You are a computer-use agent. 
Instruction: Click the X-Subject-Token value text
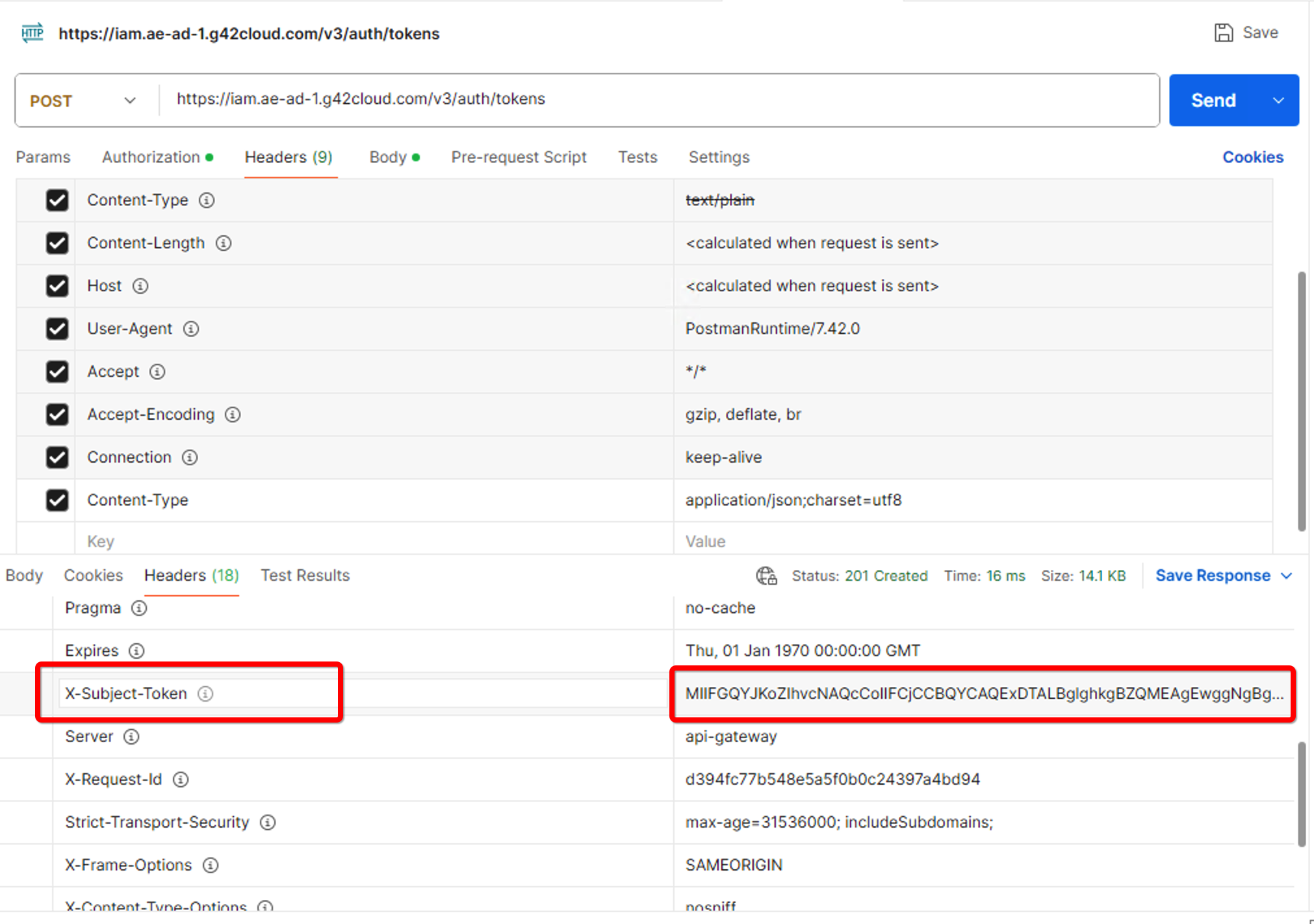[x=985, y=694]
